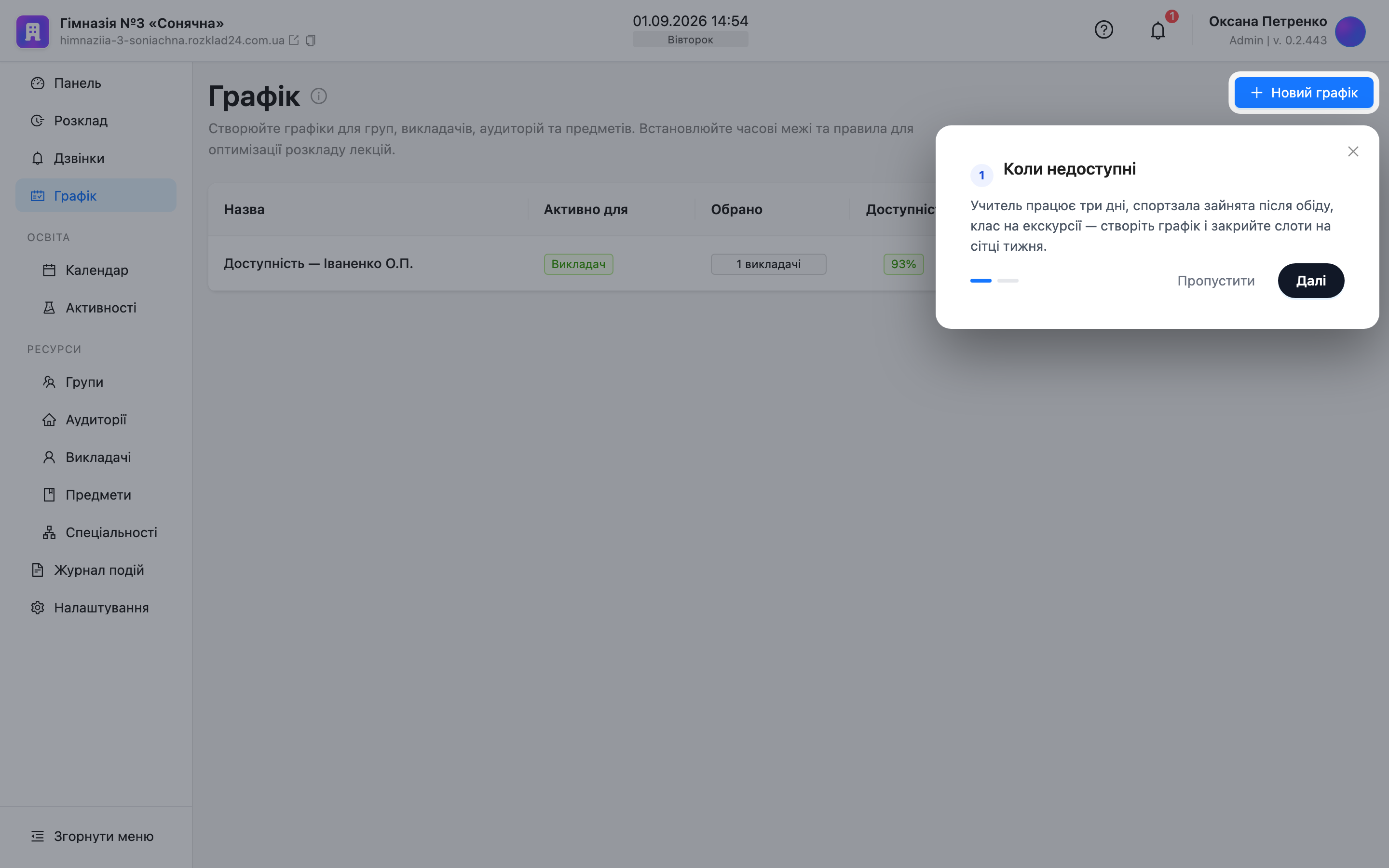Viewport: 1389px width, 868px height.
Task: Open school site via external link icon
Action: pyautogui.click(x=294, y=40)
